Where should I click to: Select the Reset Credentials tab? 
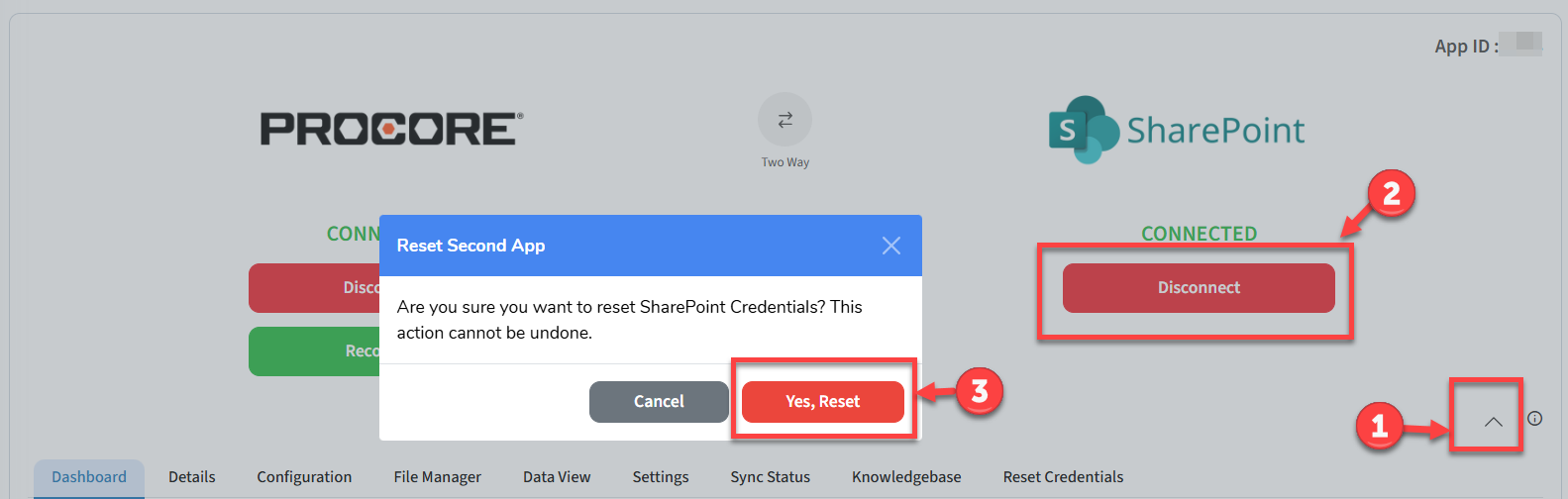(x=1063, y=477)
